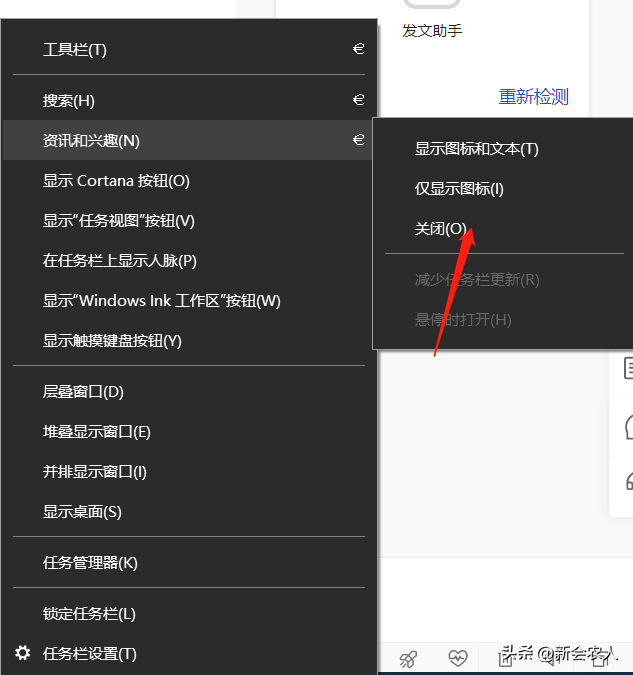Click greyed 悬停时打开(H) submenu item
This screenshot has height=675, width=633.
coord(503,320)
